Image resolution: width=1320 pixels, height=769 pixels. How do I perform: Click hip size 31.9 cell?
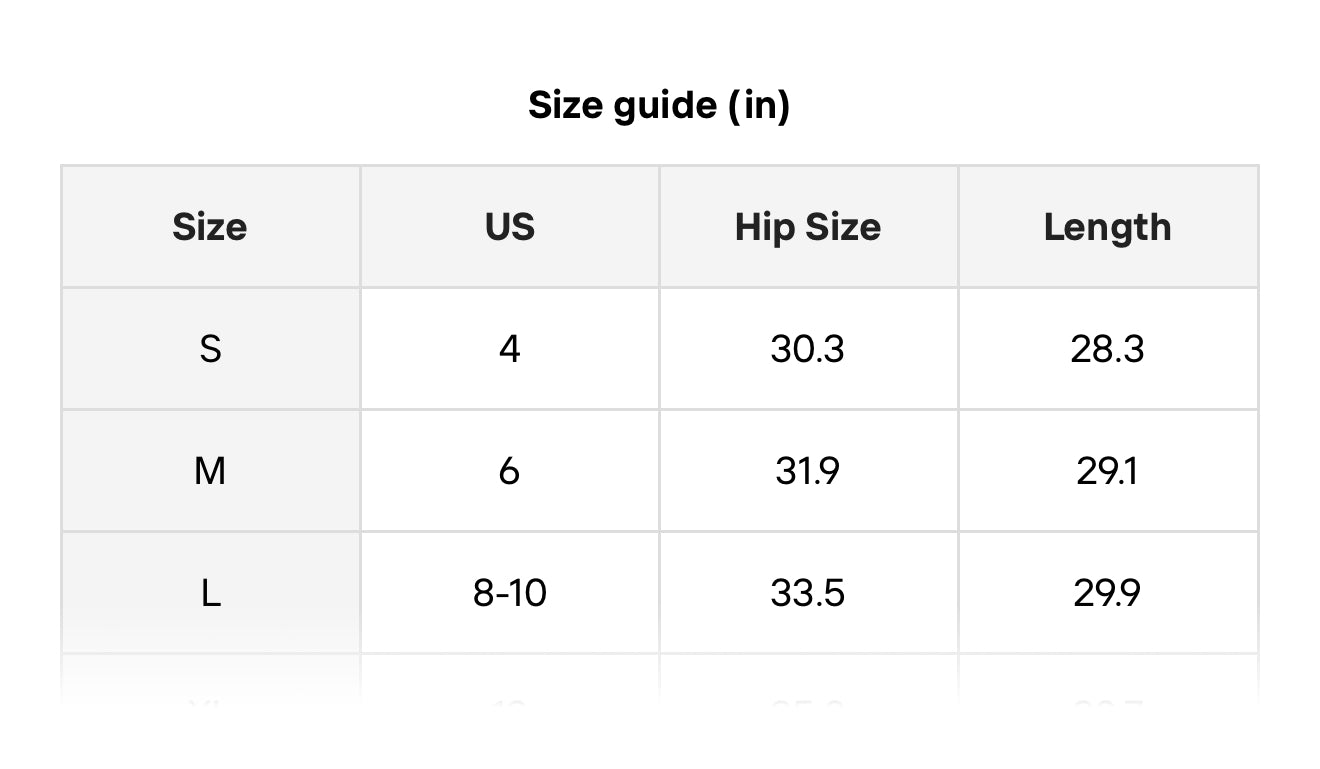pyautogui.click(x=808, y=470)
